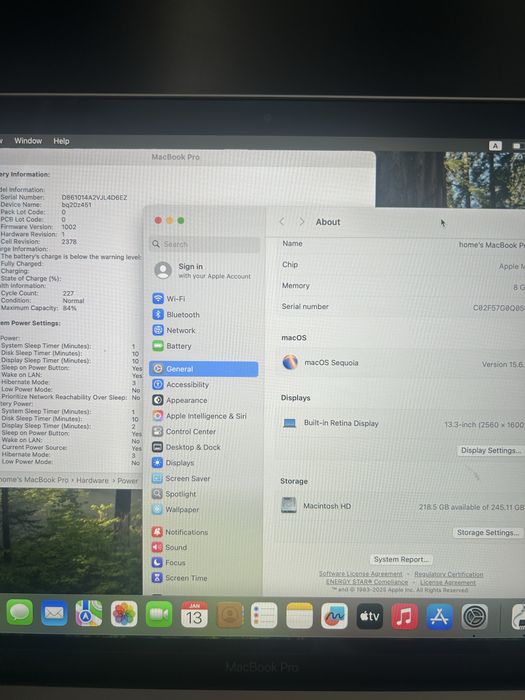Open Reminders in the Dock
The height and width of the screenshot is (700, 525).
click(x=264, y=616)
